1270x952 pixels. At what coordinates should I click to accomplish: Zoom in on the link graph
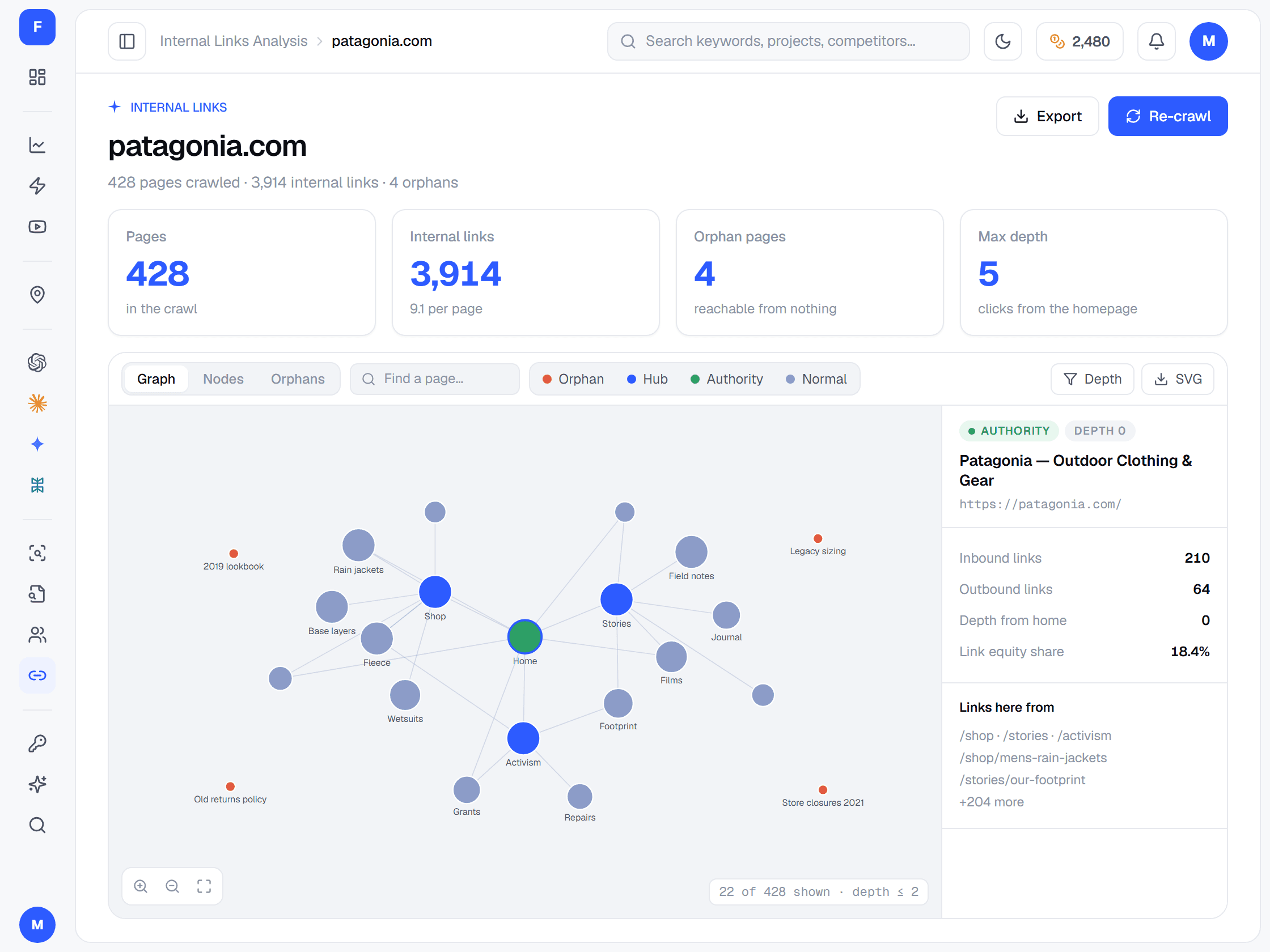(141, 887)
